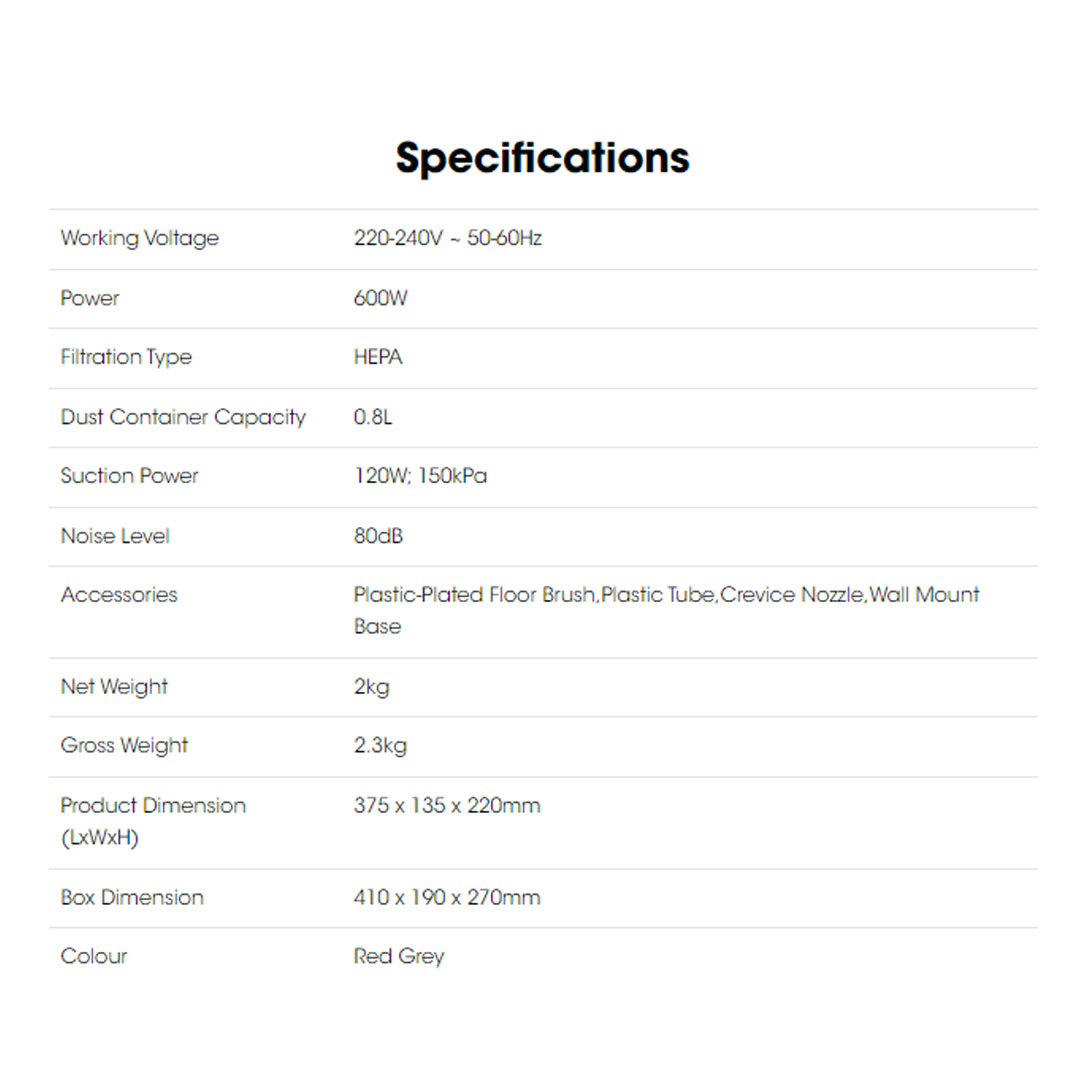Click the Dust Container Capacity label

click(183, 417)
